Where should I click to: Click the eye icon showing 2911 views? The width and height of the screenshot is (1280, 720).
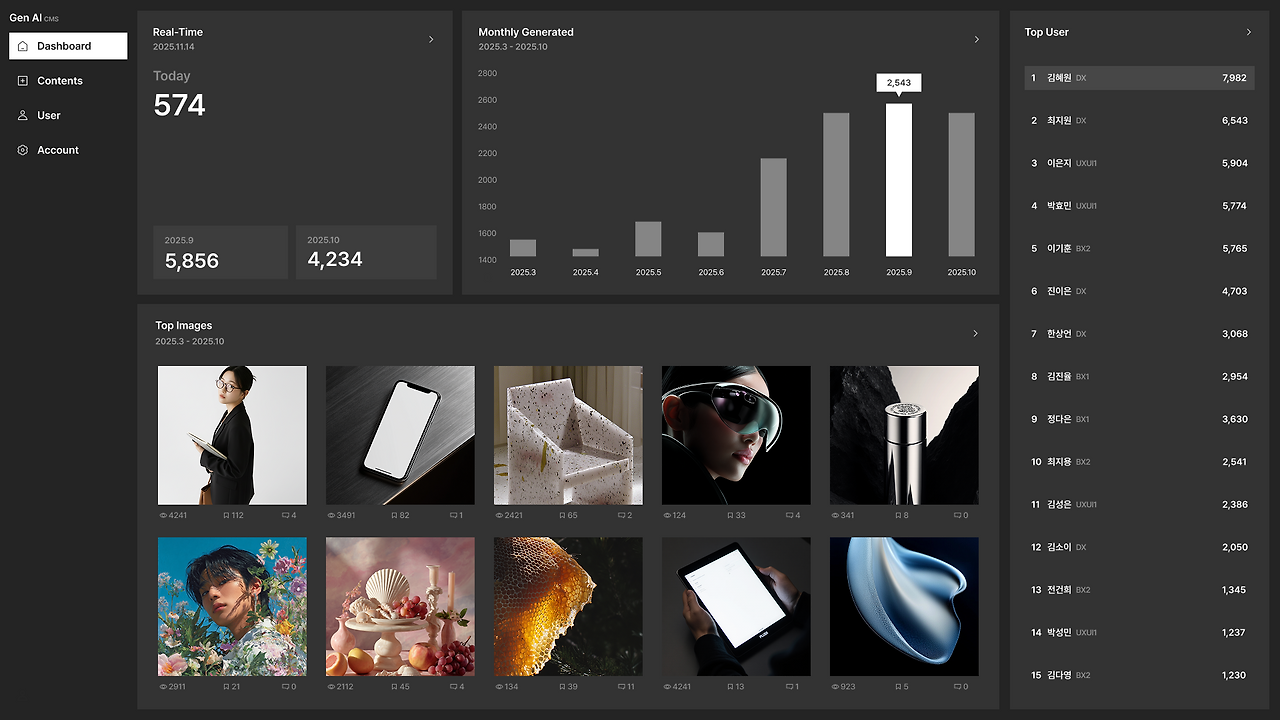coord(163,687)
